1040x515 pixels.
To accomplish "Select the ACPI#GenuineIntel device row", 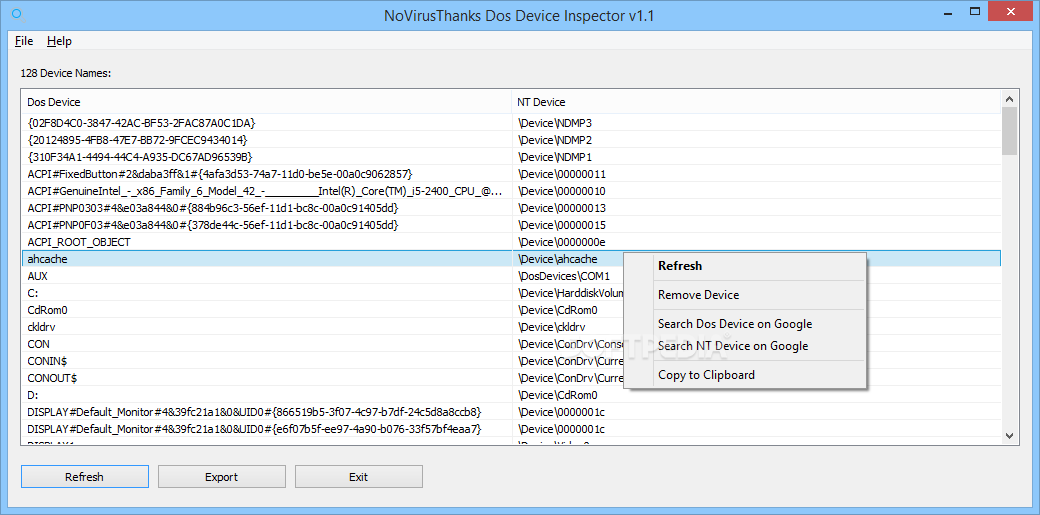I will coord(511,191).
